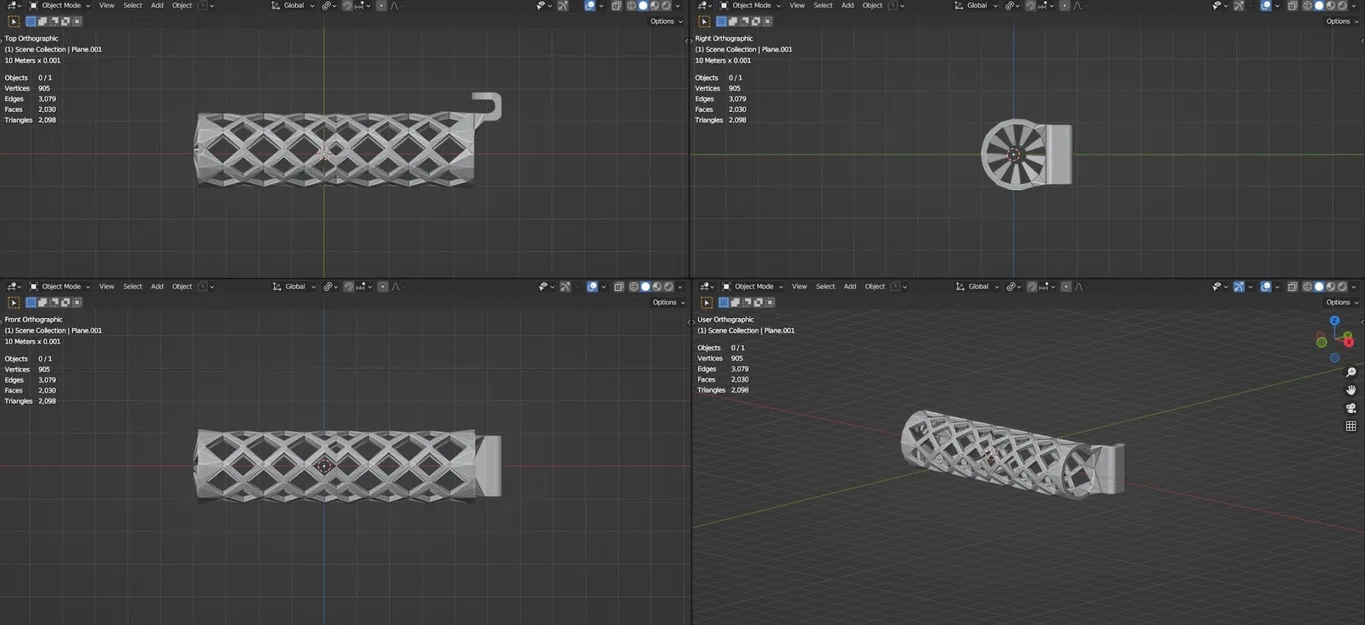The image size is (1365, 625).
Task: Toggle X-ray in Top Orthographic viewport
Action: tap(617, 6)
